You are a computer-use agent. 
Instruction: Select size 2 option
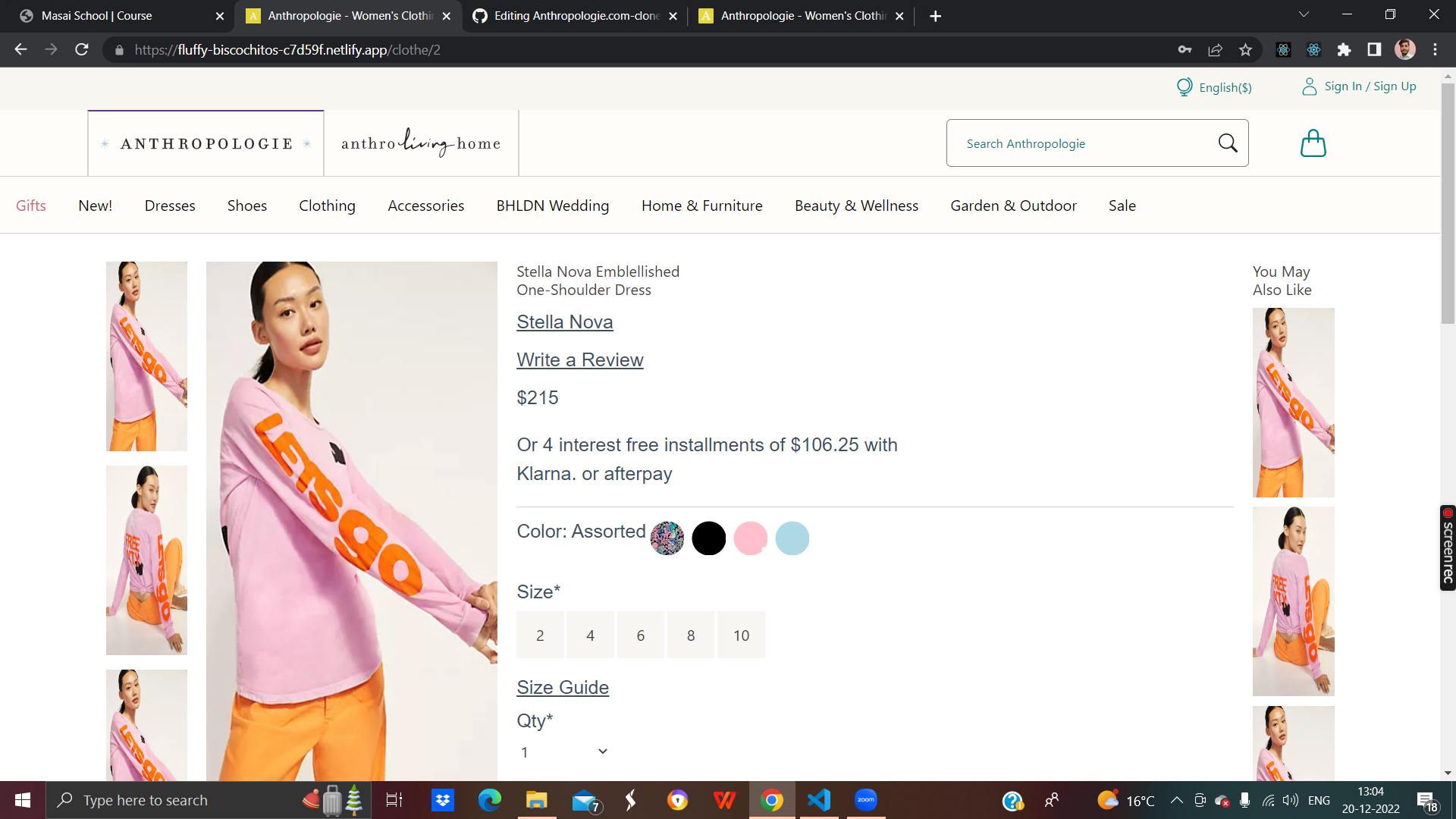(540, 635)
